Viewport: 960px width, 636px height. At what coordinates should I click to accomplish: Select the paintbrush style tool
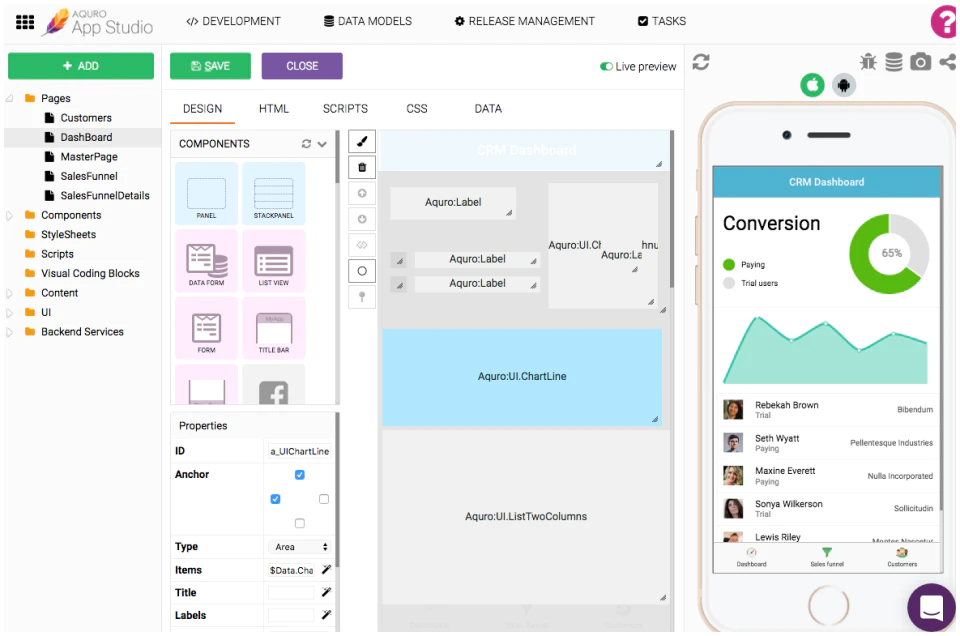[x=362, y=142]
